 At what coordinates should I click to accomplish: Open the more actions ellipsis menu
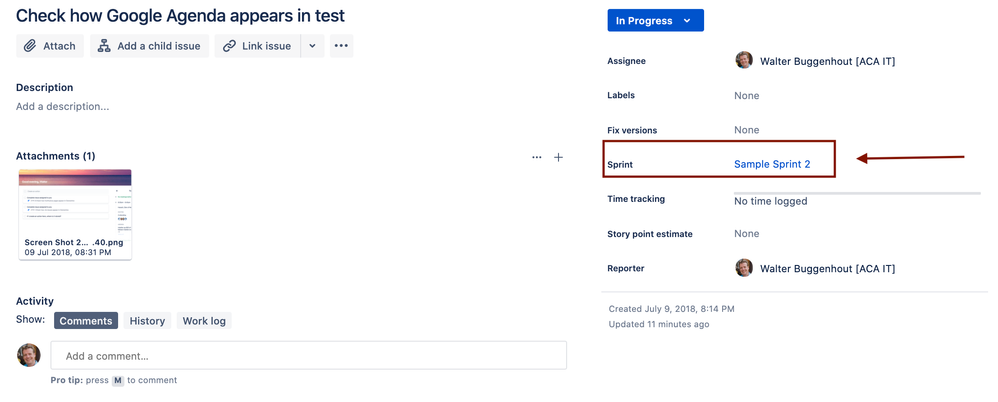(341, 46)
